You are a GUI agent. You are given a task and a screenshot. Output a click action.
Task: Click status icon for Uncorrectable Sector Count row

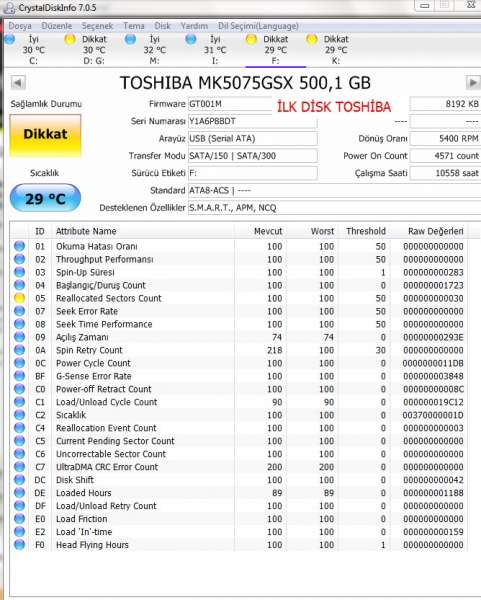click(x=20, y=454)
